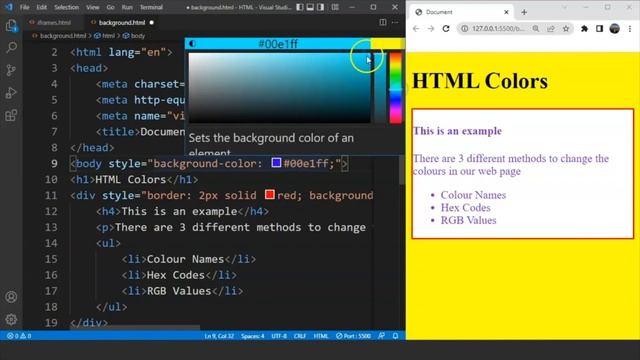Click the Chrome address bar URL
The image size is (640, 360).
click(x=498, y=29)
